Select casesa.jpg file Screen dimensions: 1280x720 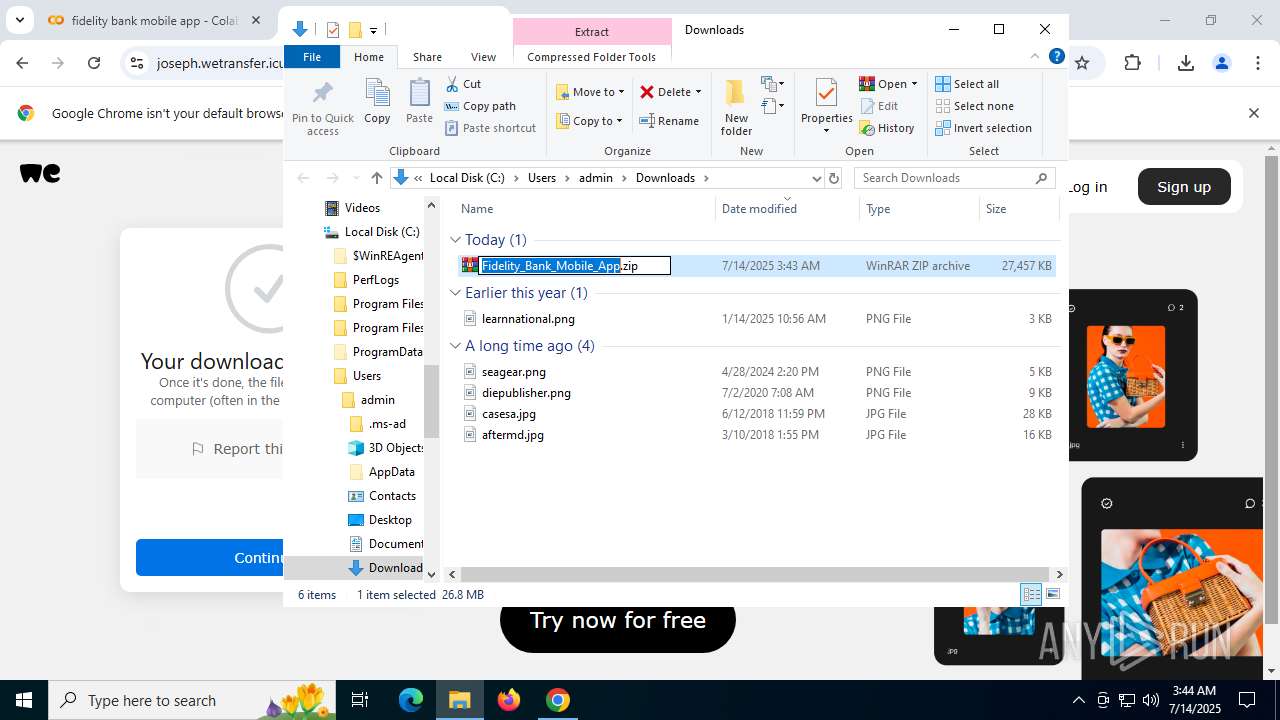coord(509,414)
